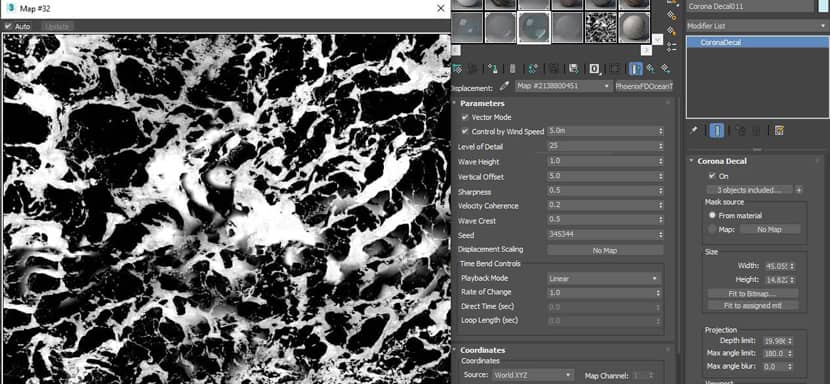The height and width of the screenshot is (384, 830).
Task: Click the Displacement Scaling No Map button
Action: click(605, 251)
